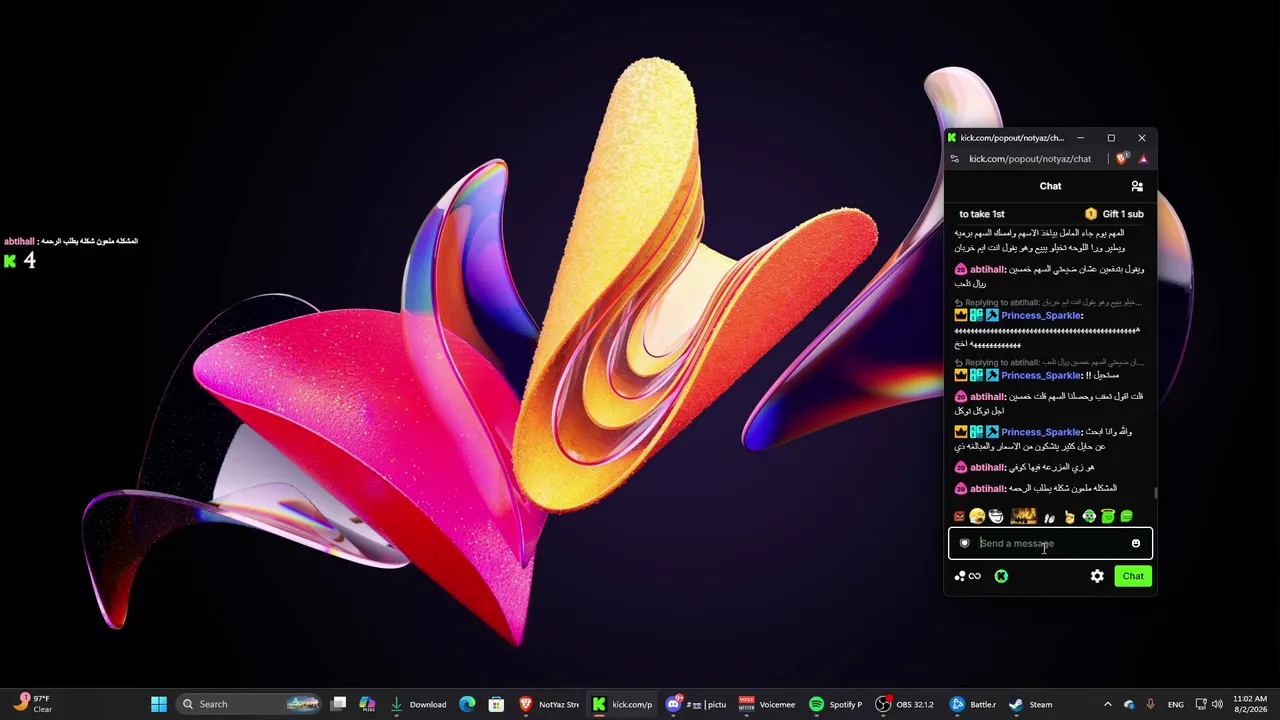Open the chat users list icon
Screen dimensions: 1280x720
(1137, 186)
